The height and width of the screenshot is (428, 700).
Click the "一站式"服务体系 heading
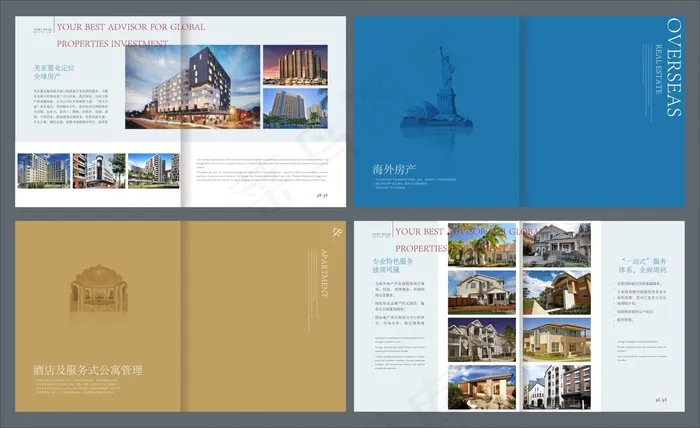(642, 265)
